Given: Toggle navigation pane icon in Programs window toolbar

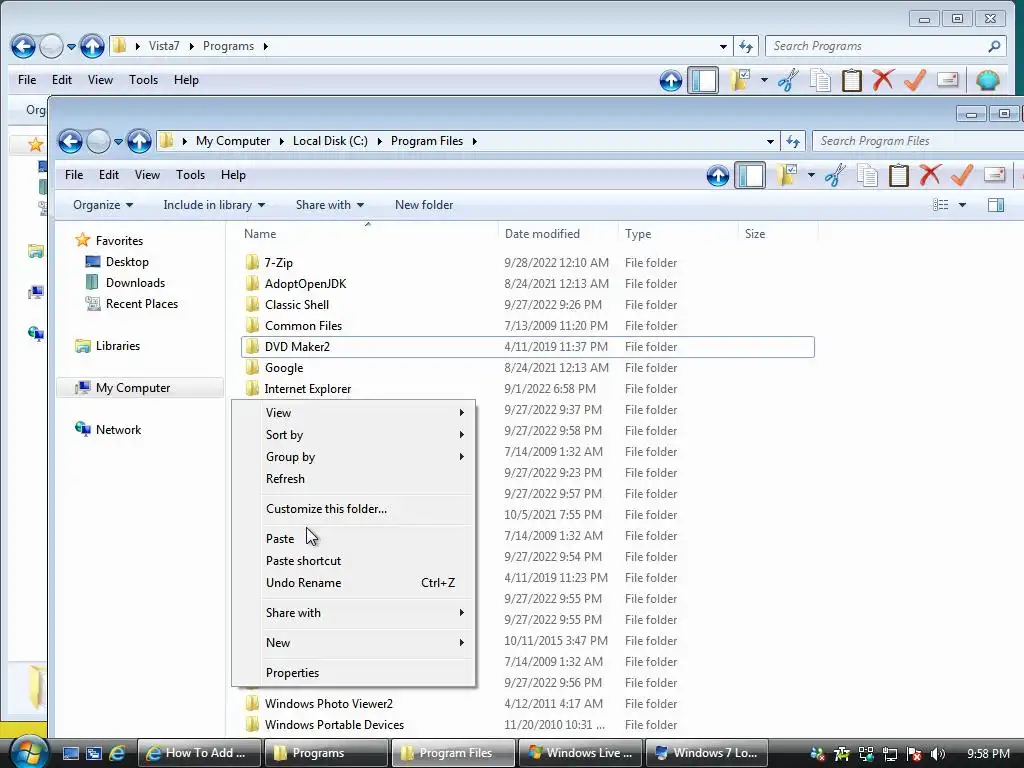Looking at the screenshot, I should tap(703, 80).
